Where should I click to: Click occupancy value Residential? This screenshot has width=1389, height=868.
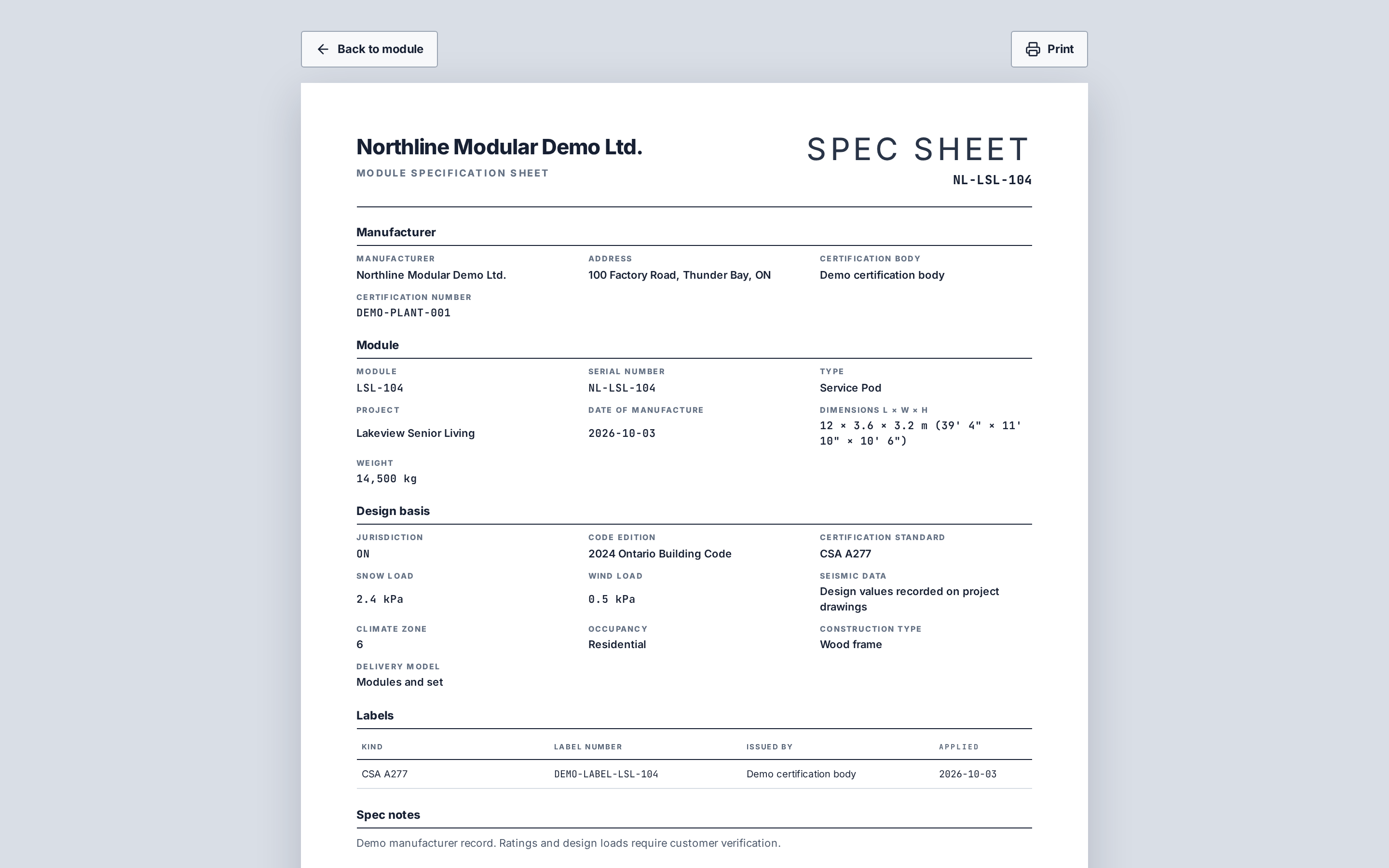point(617,645)
